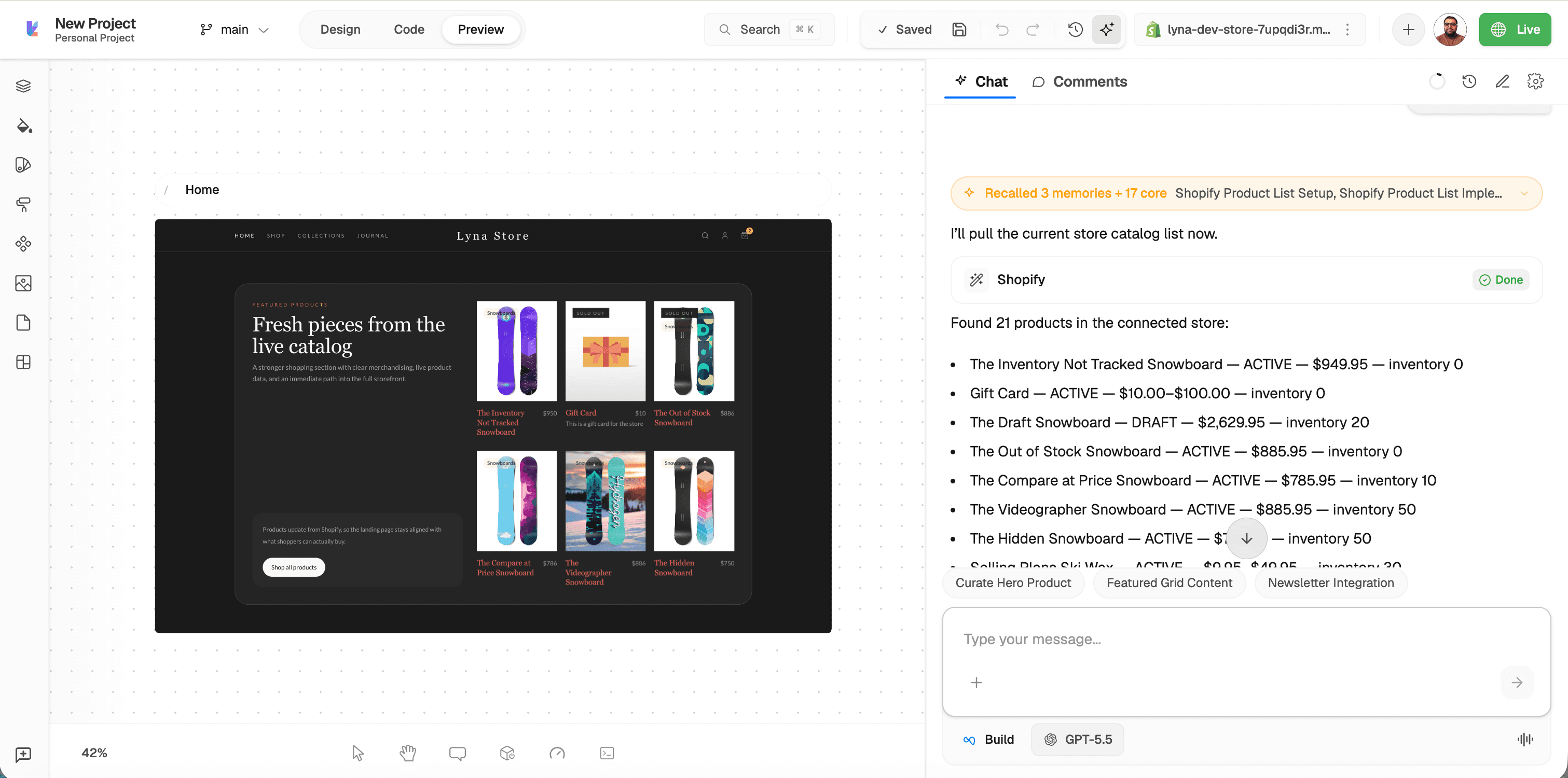Click the Newsletter Integration suggestion

coord(1330,583)
